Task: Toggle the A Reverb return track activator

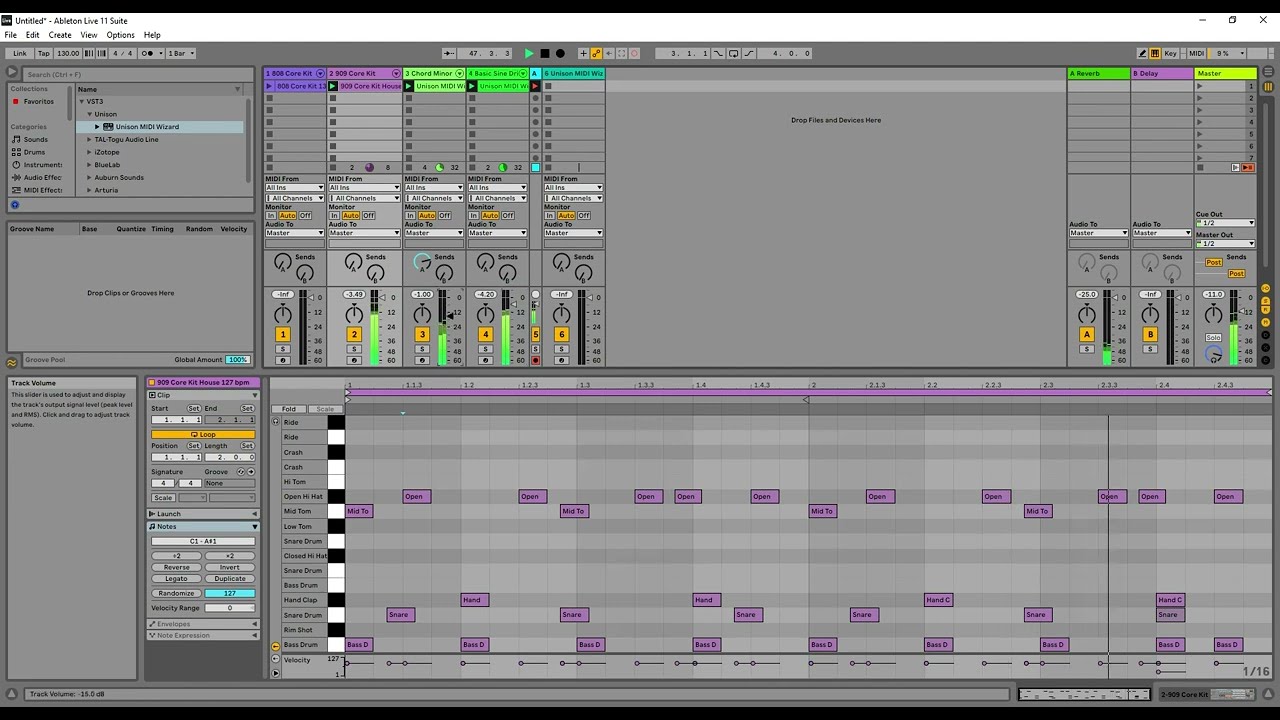Action: [1087, 335]
